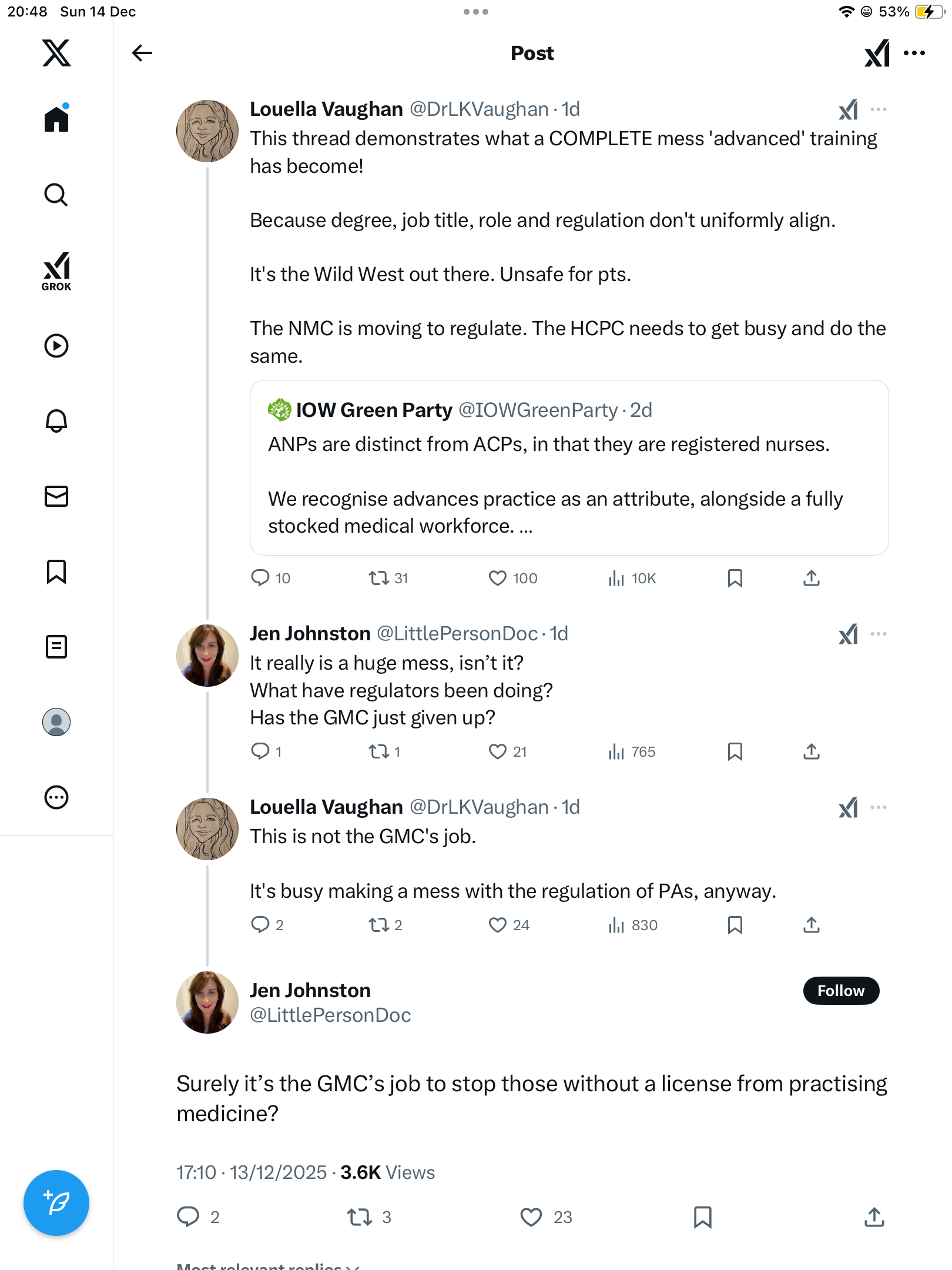This screenshot has width=952, height=1270.
Task: Compose a new post
Action: tap(56, 1203)
